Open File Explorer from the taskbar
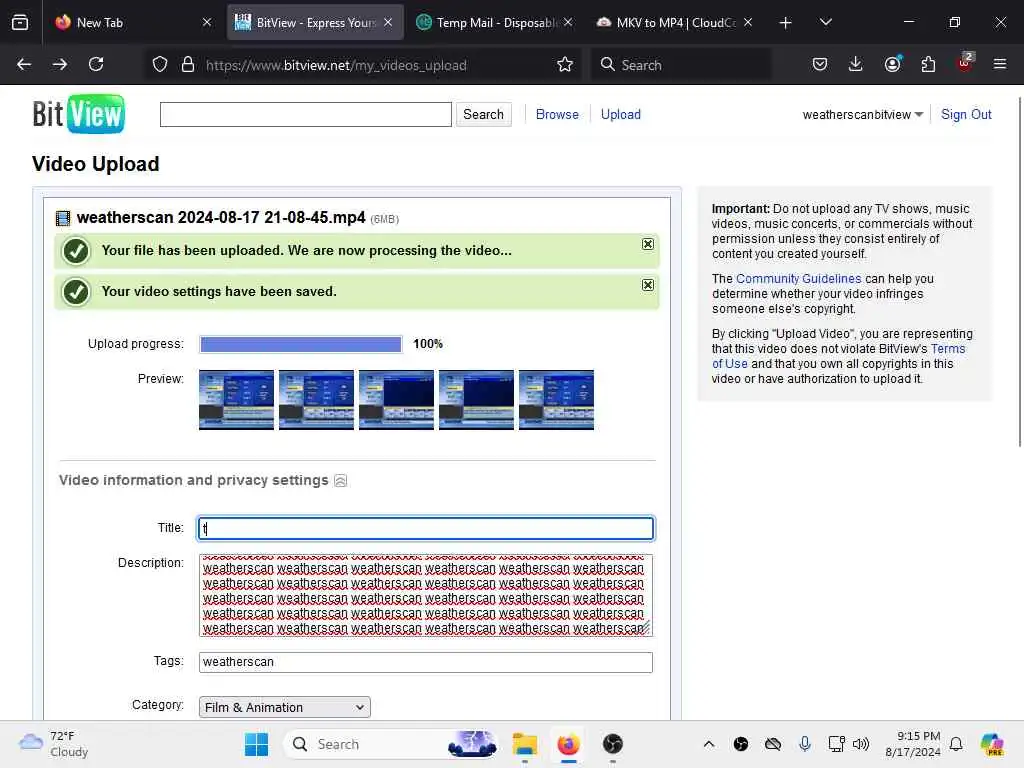Screen dimensions: 1024x768 524,744
